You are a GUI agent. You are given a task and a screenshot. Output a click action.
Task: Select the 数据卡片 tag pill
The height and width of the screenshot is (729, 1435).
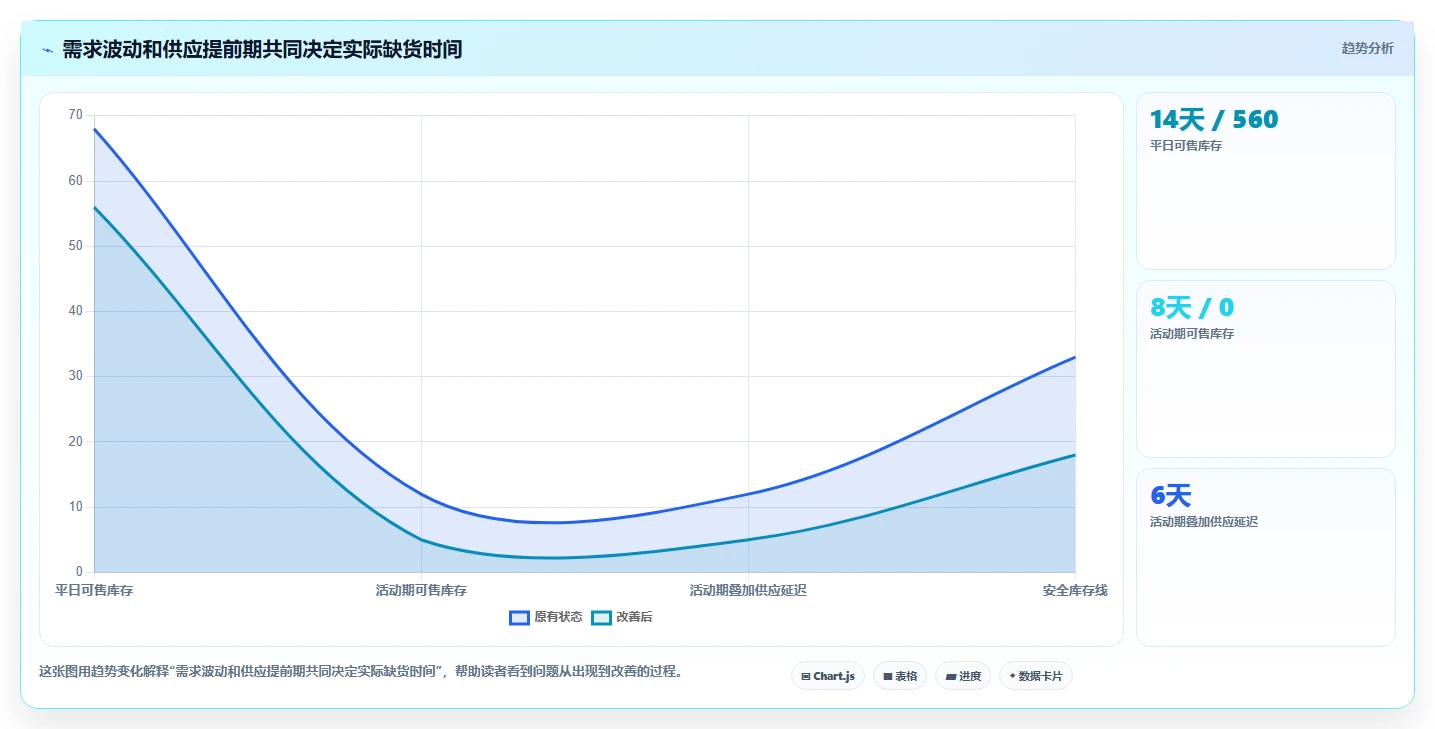tap(1036, 676)
